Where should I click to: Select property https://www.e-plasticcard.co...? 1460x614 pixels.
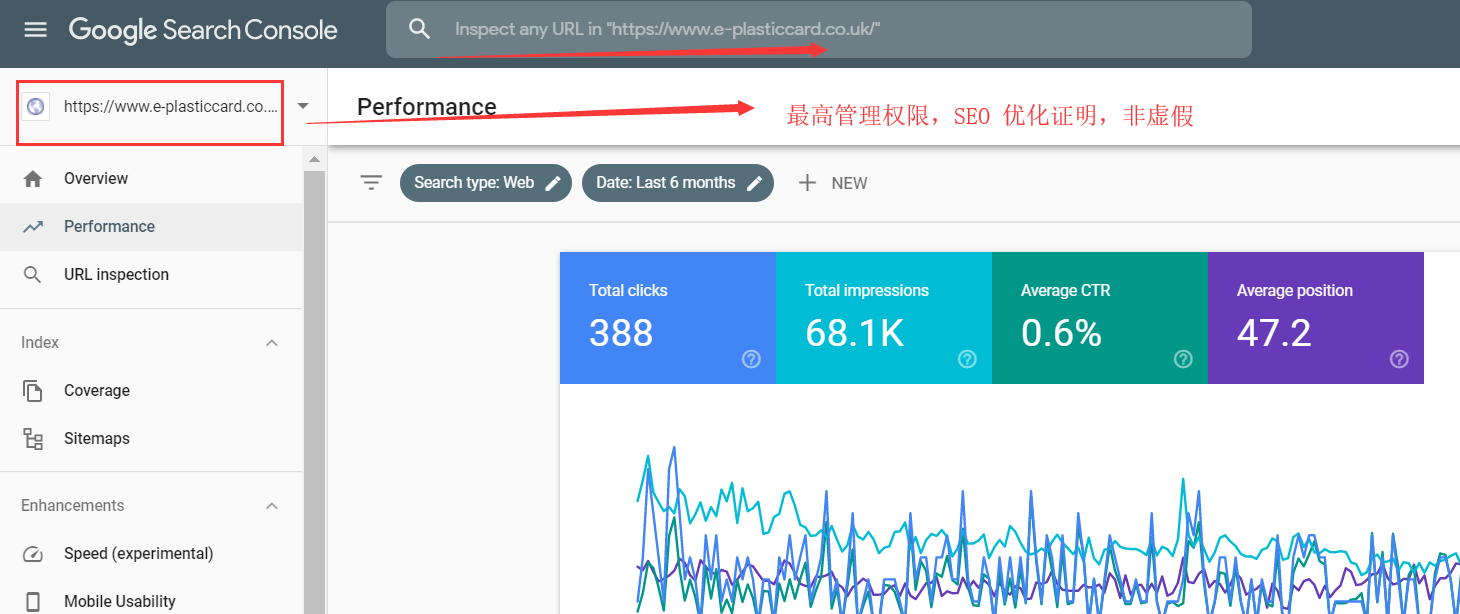170,106
